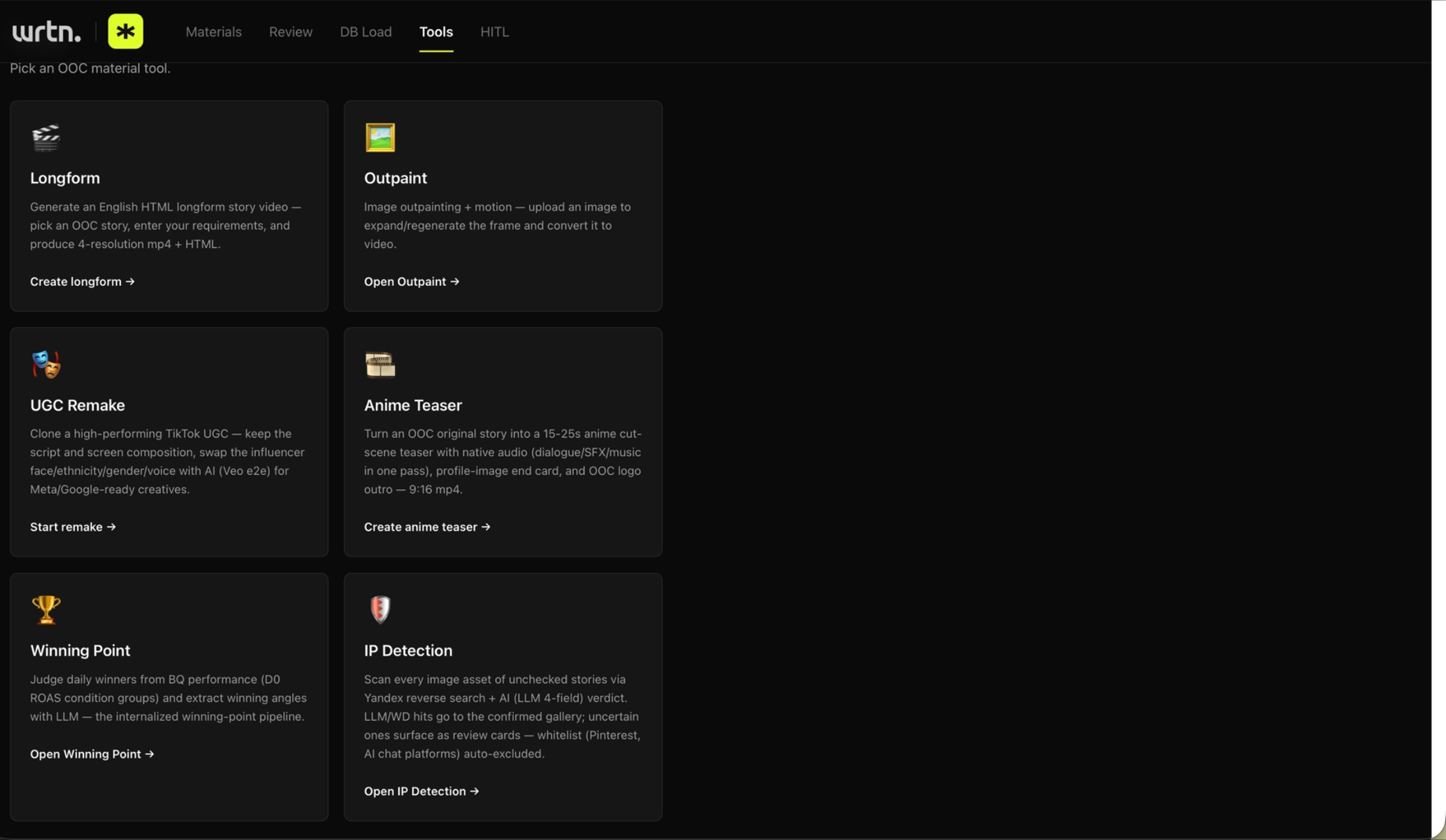Click the UGC Remake theater masks icon
This screenshot has width=1446, height=840.
point(46,364)
